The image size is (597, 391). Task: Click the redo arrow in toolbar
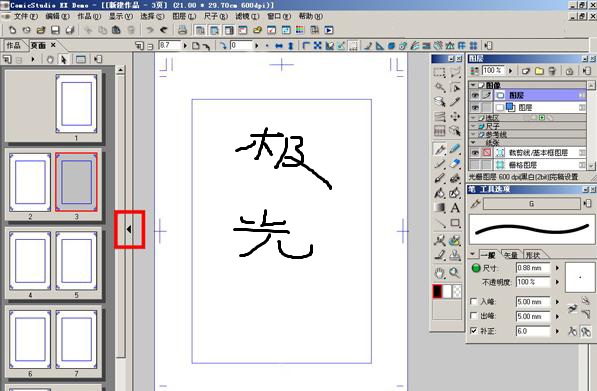[x=164, y=30]
